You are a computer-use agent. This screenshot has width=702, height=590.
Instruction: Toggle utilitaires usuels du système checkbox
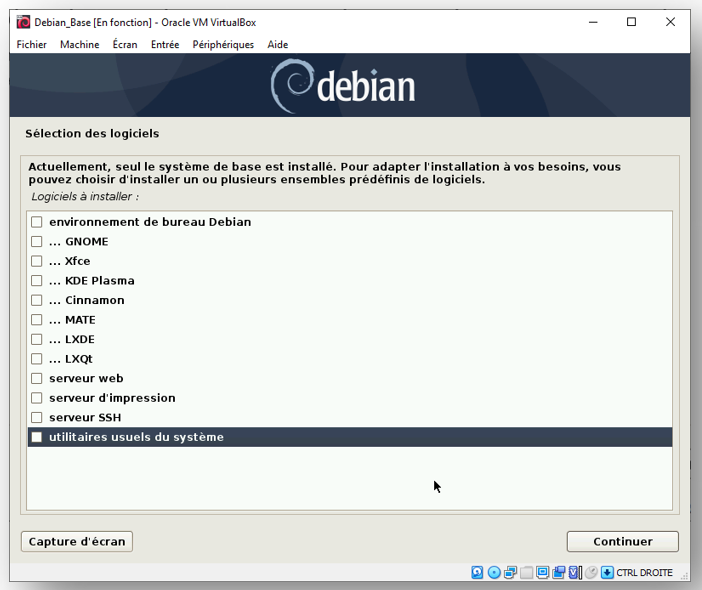click(37, 437)
